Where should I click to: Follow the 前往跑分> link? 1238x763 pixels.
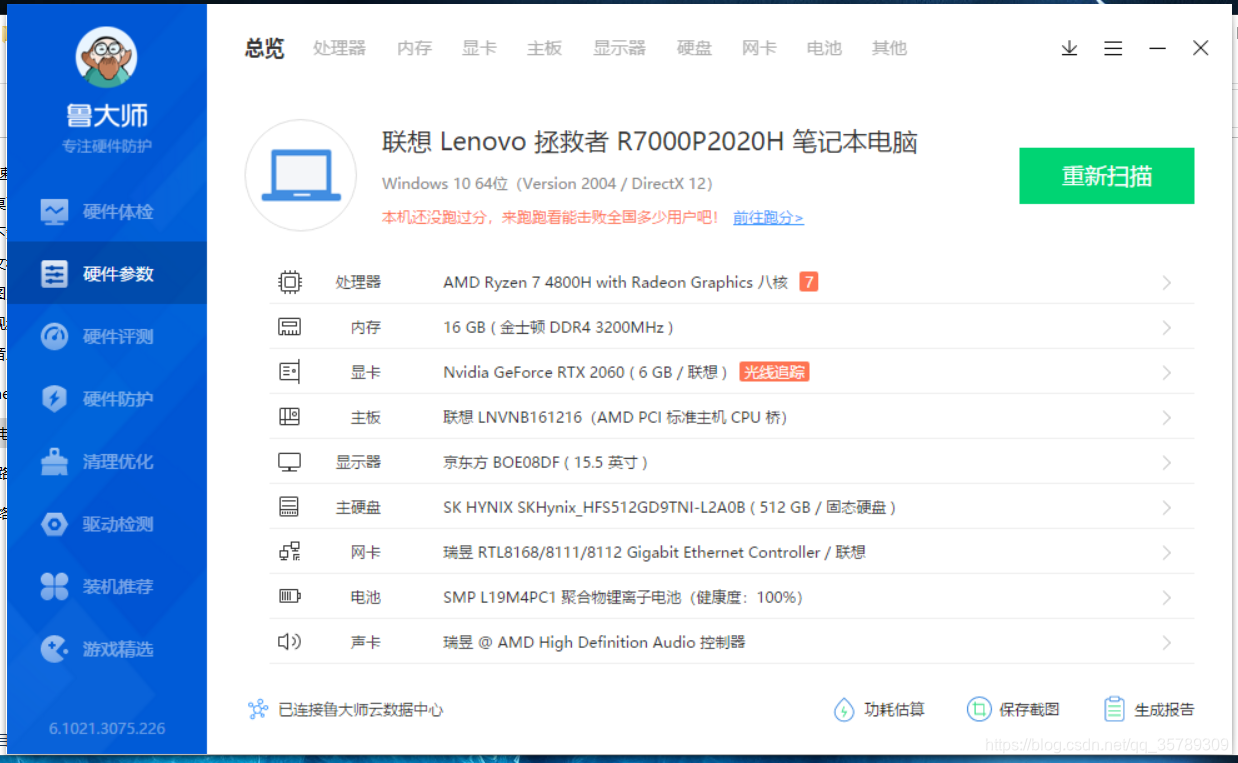[x=768, y=217]
